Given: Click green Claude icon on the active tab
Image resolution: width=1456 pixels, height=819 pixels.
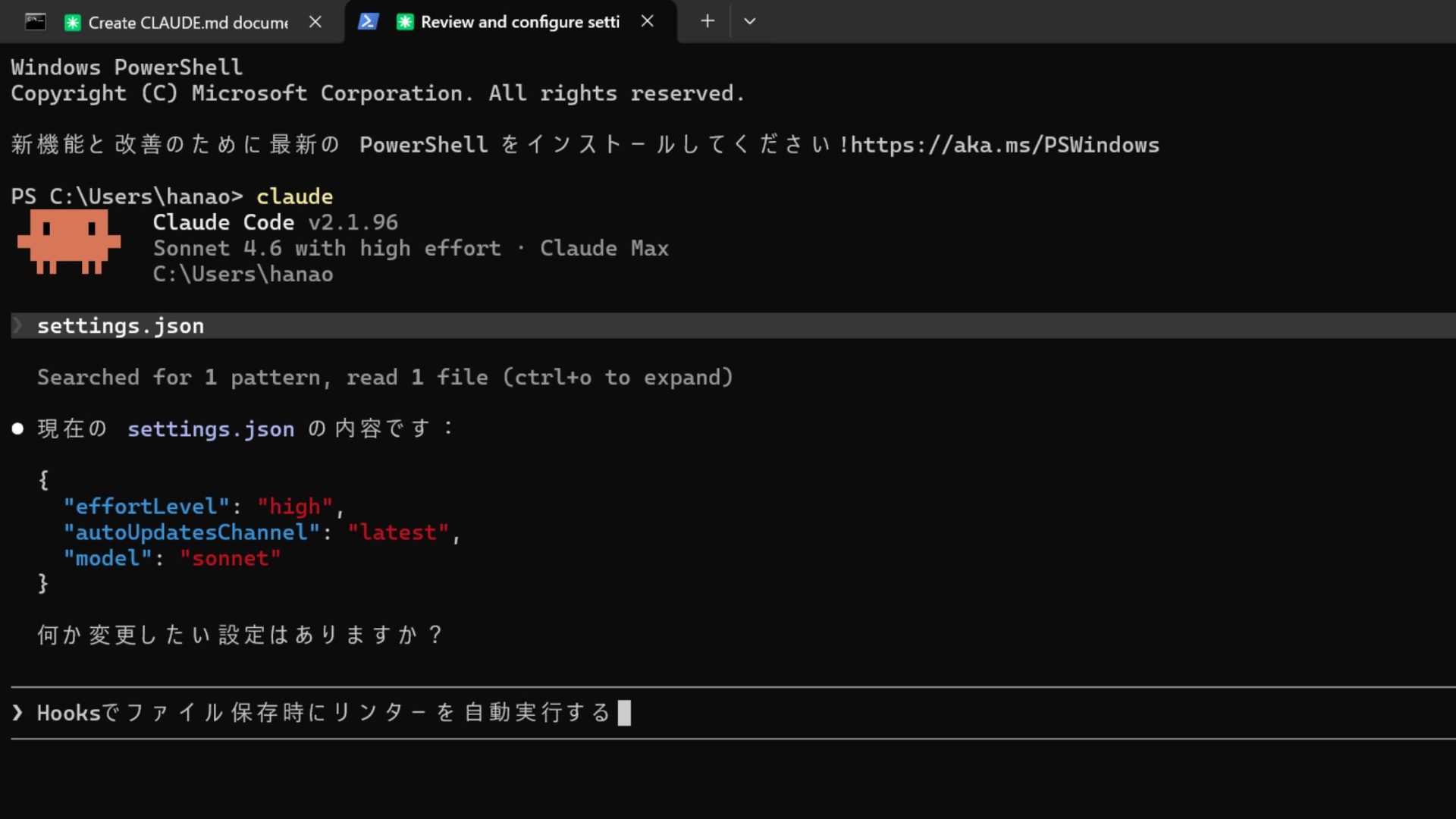Looking at the screenshot, I should click(x=406, y=23).
